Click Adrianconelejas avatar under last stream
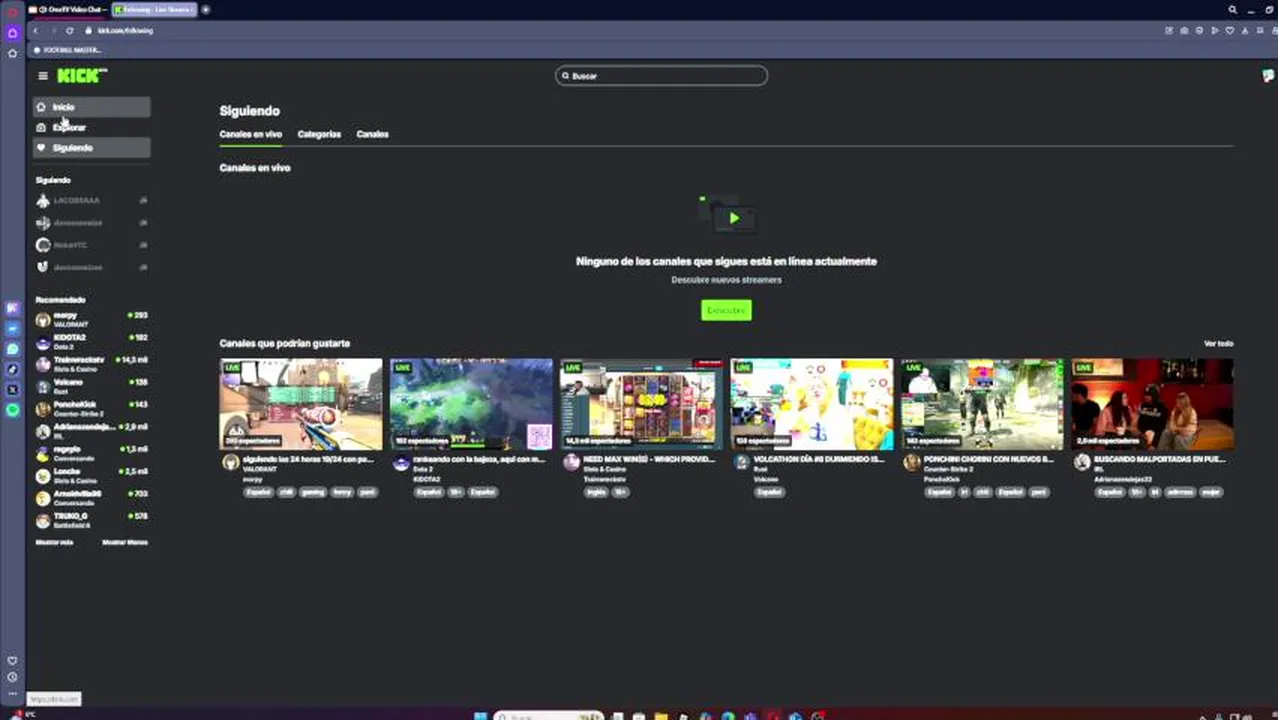The width and height of the screenshot is (1278, 720). coord(1082,462)
